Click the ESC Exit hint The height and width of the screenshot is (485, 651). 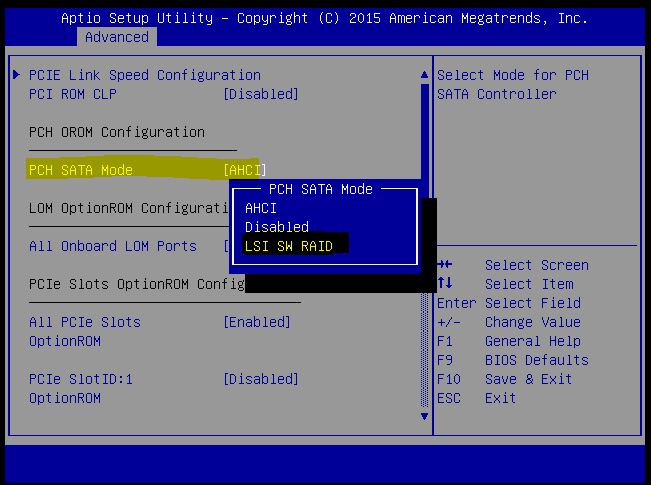[476, 398]
